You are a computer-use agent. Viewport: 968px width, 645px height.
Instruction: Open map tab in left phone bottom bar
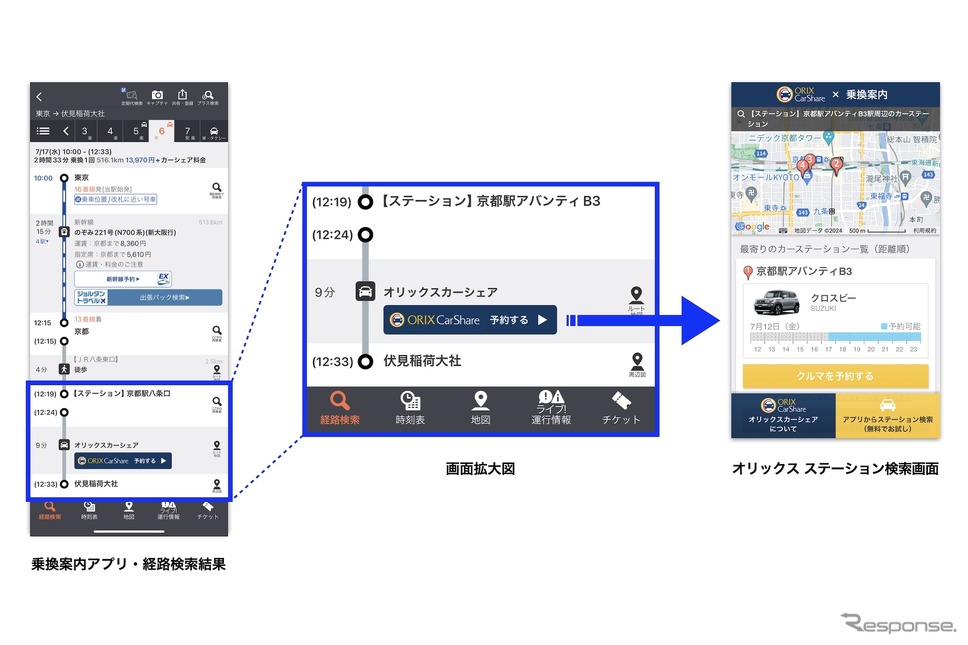128,511
